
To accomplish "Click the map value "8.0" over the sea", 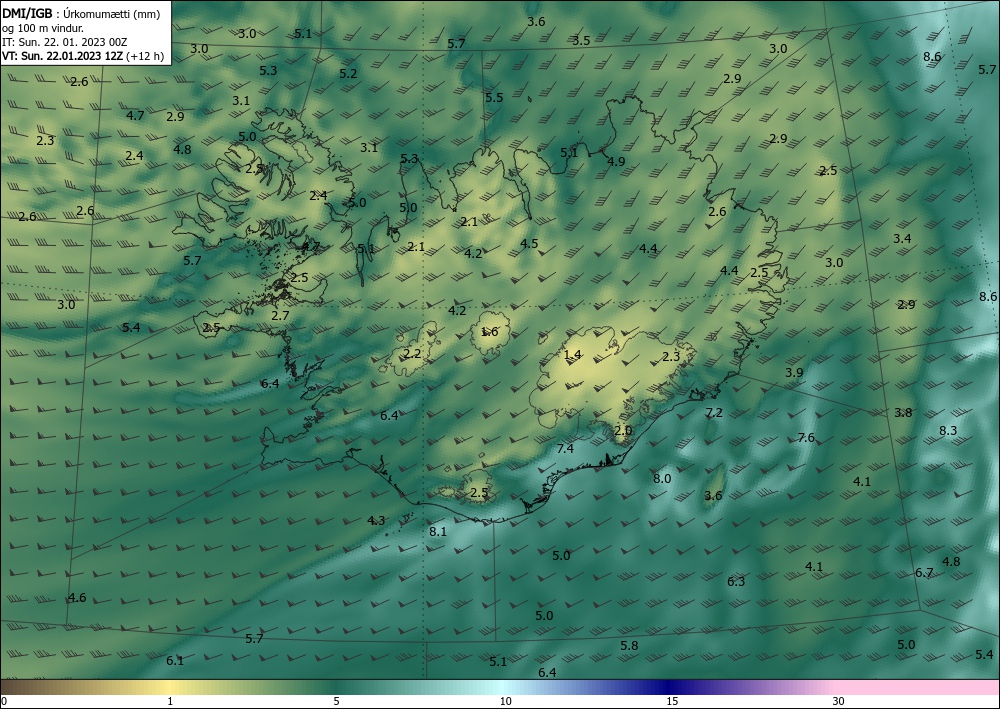I will 662,478.
